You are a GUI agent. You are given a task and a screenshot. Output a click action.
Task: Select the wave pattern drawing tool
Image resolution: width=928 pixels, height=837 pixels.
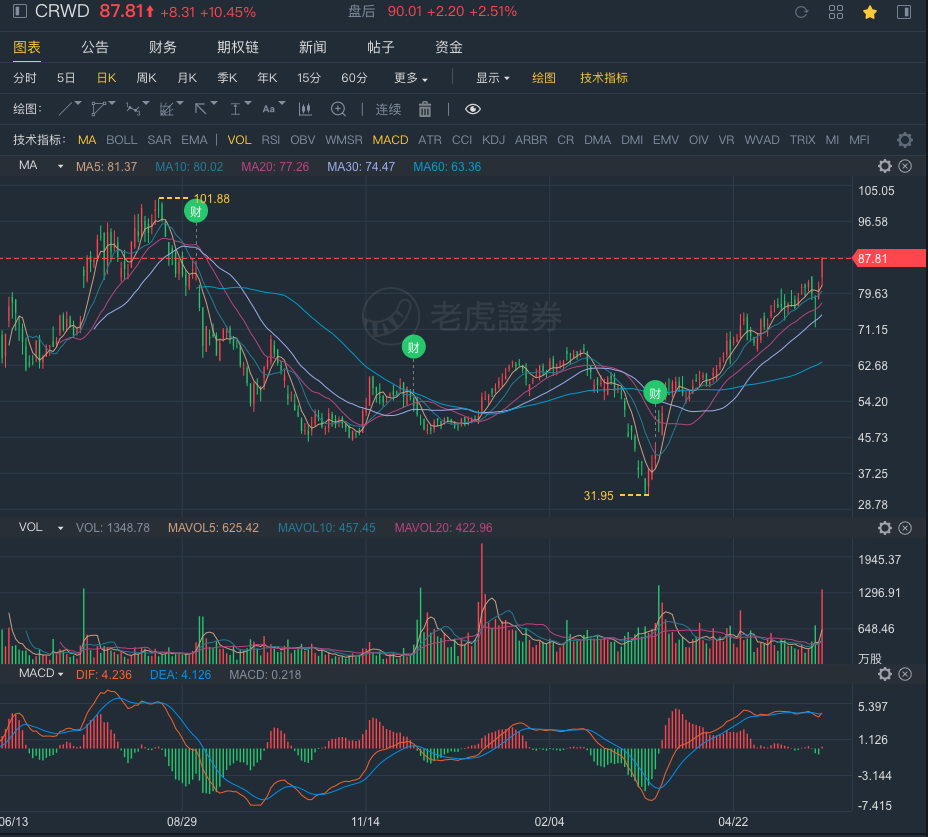pyautogui.click(x=133, y=109)
